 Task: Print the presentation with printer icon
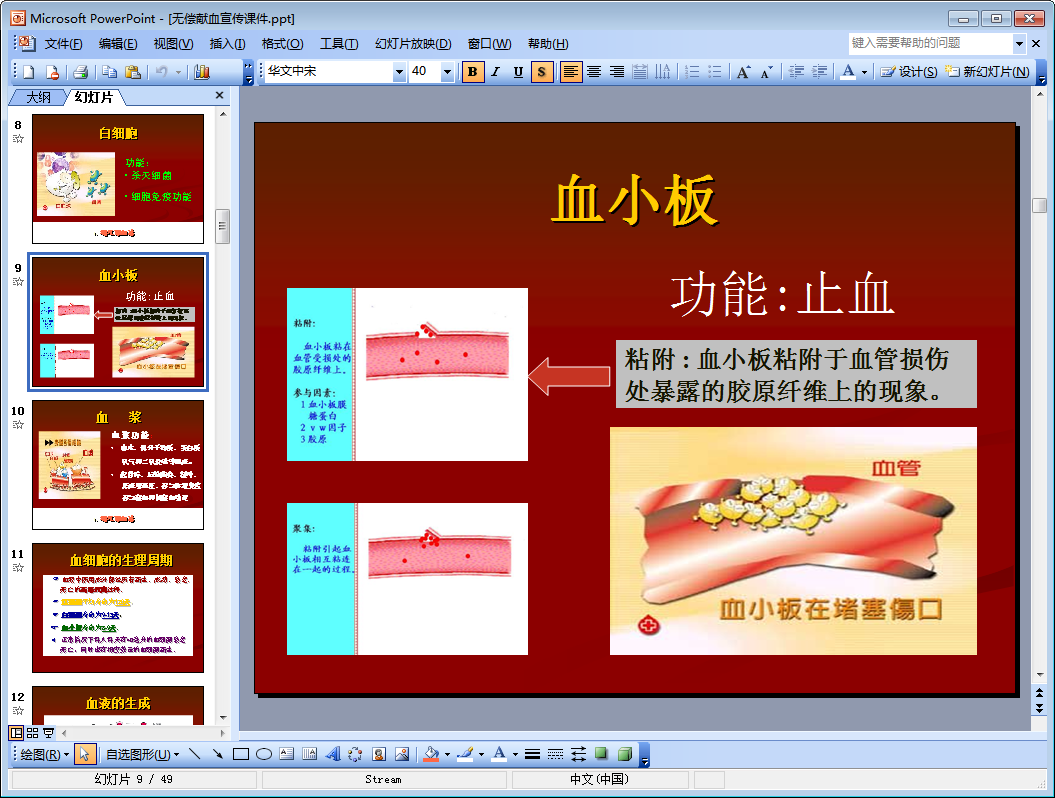[81, 72]
